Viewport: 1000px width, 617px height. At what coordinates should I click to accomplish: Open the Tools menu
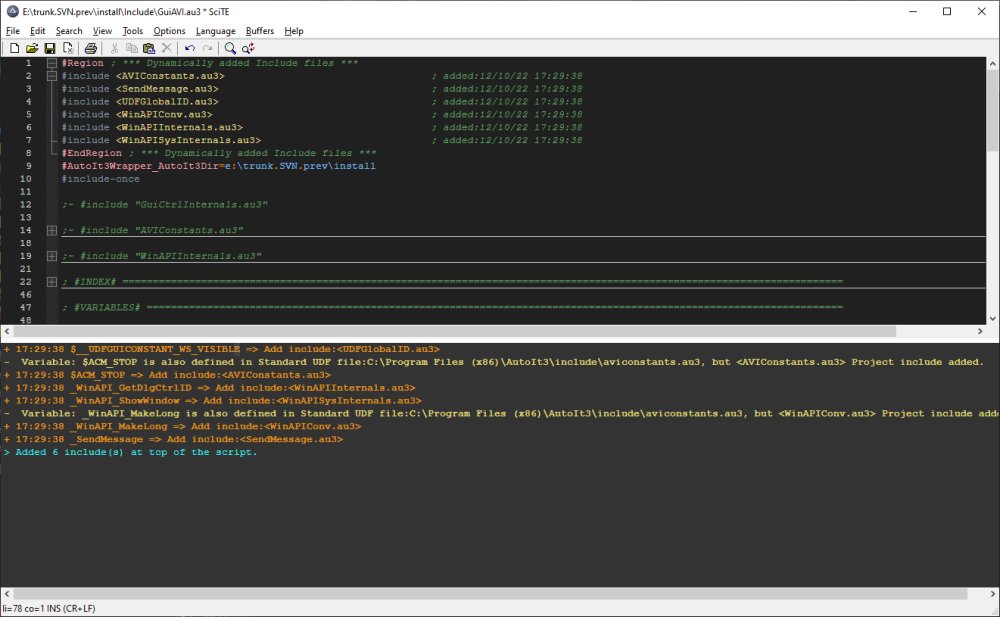click(133, 31)
